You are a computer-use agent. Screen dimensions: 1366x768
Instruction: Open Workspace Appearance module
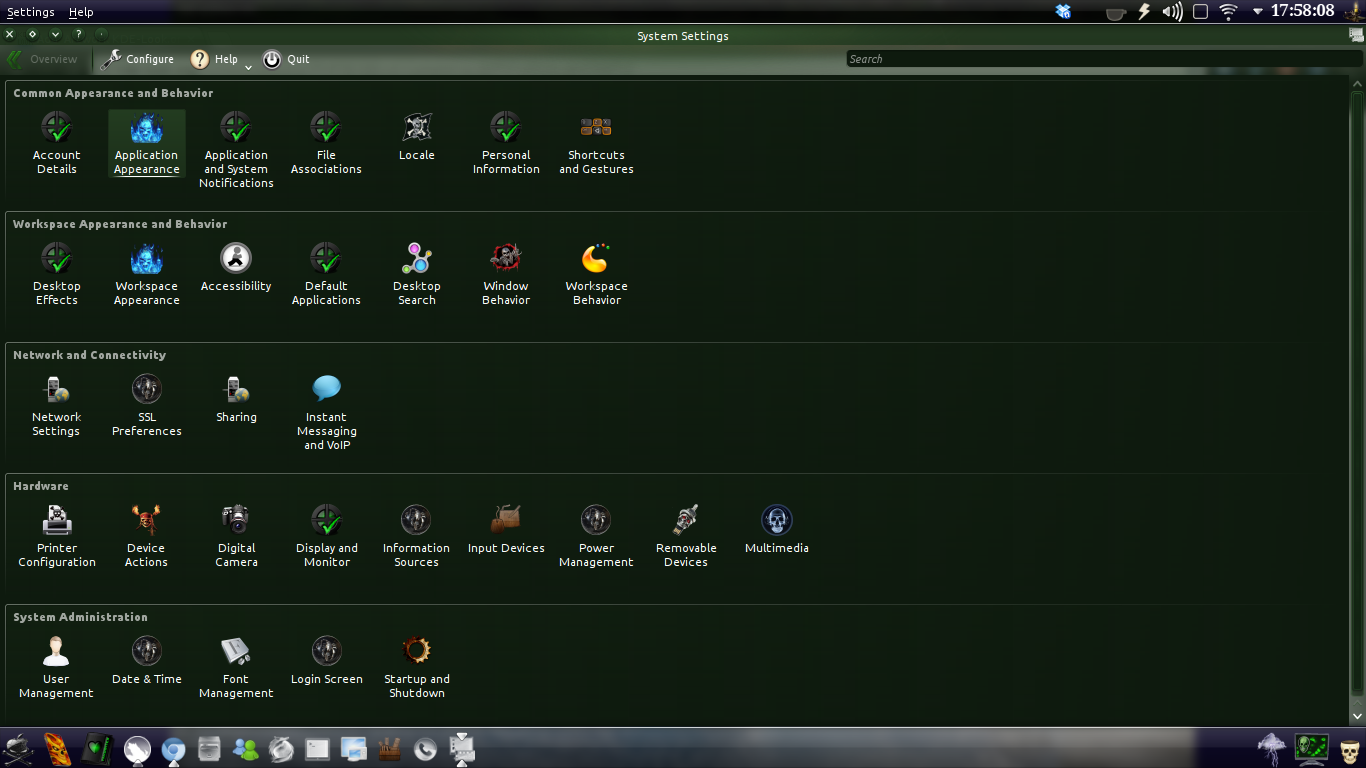(146, 275)
